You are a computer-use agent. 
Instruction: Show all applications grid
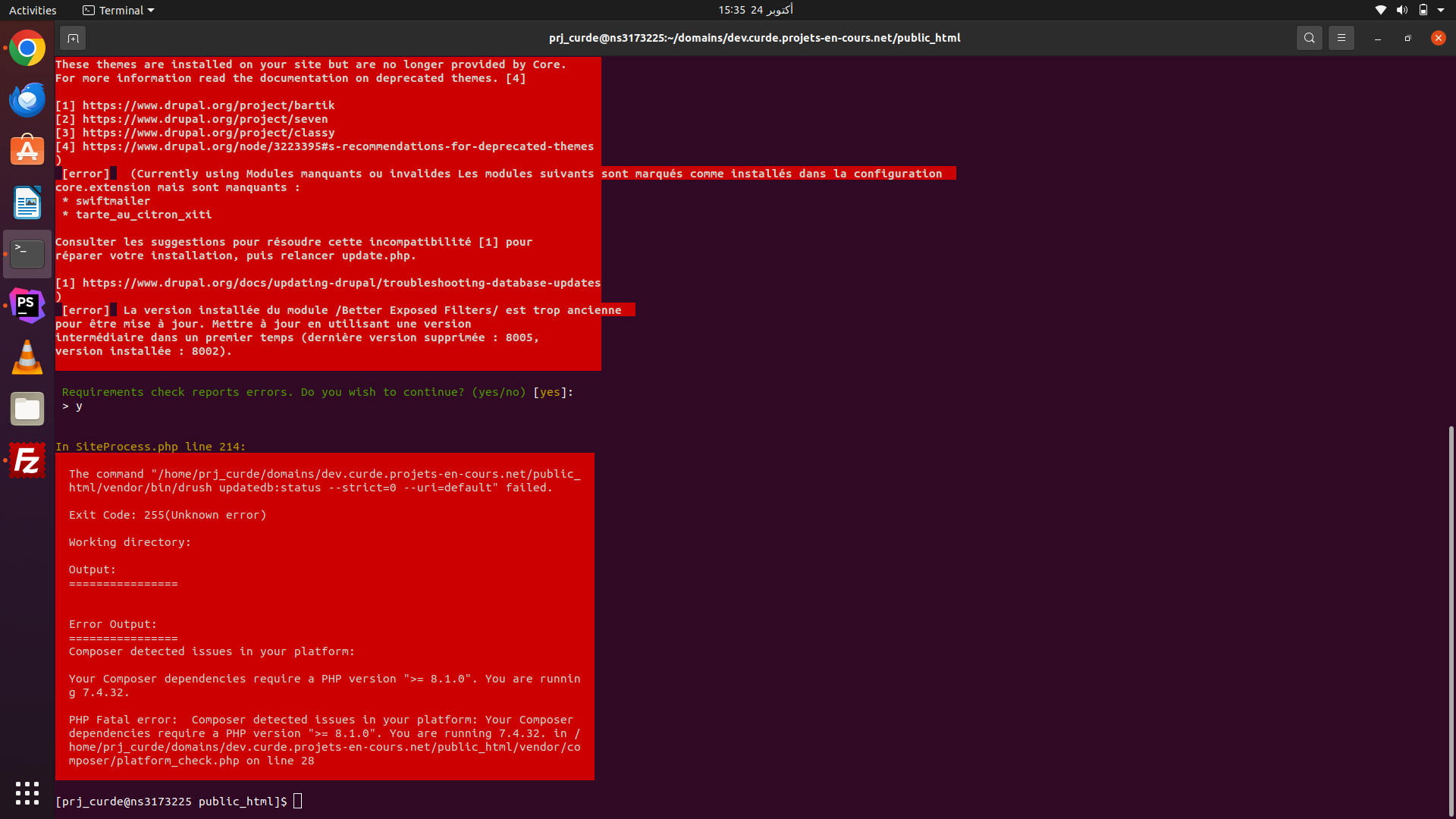coord(27,793)
